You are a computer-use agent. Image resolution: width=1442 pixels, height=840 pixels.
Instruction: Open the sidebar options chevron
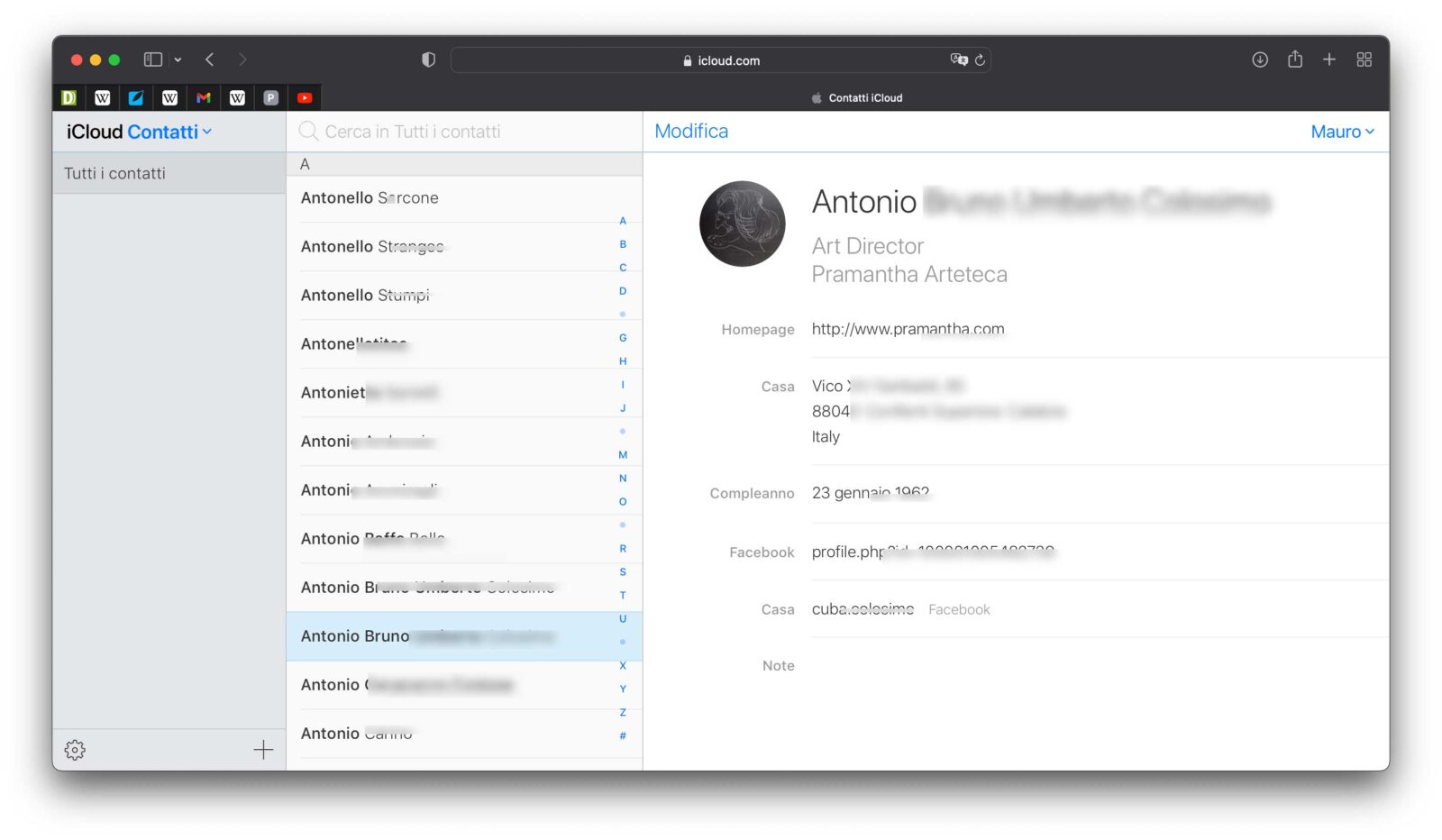tap(178, 59)
